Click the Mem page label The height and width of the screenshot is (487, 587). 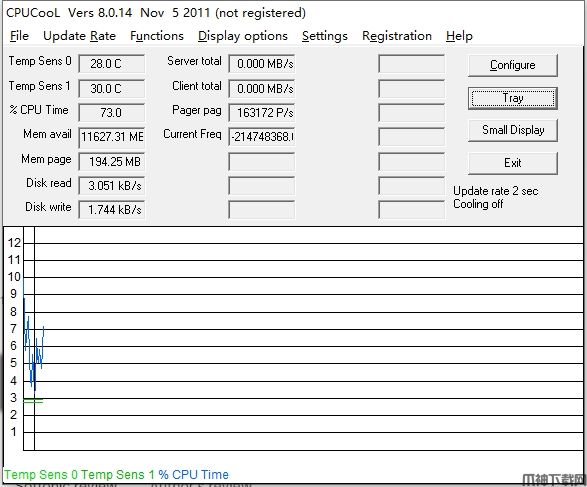(x=46, y=159)
